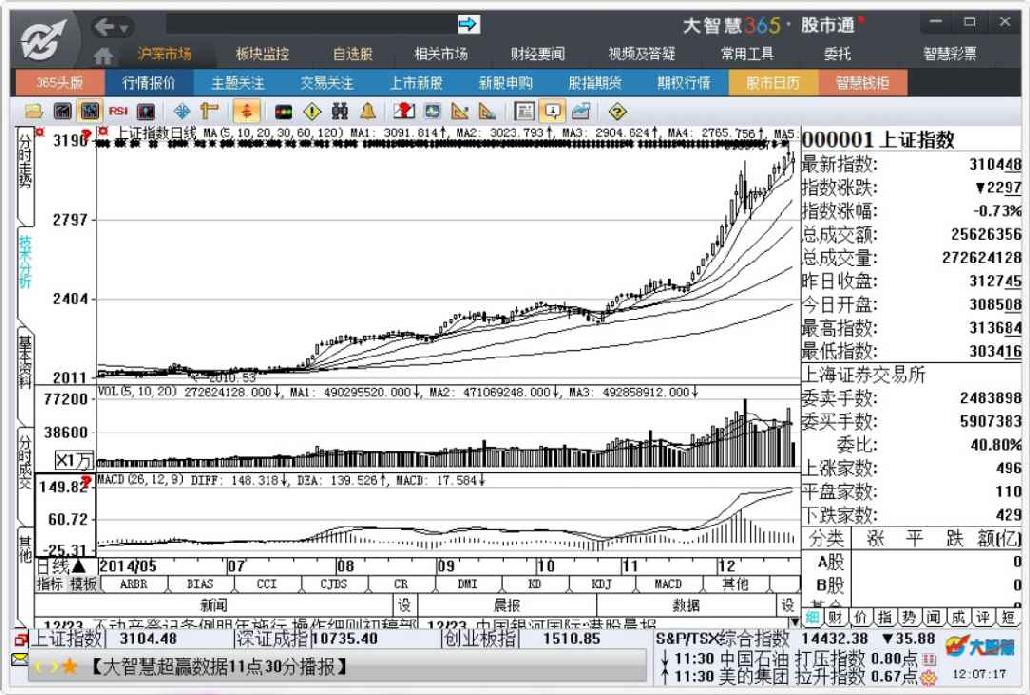Switch to the 上市新股 tab
Screen dimensions: 1030x695
coord(416,83)
